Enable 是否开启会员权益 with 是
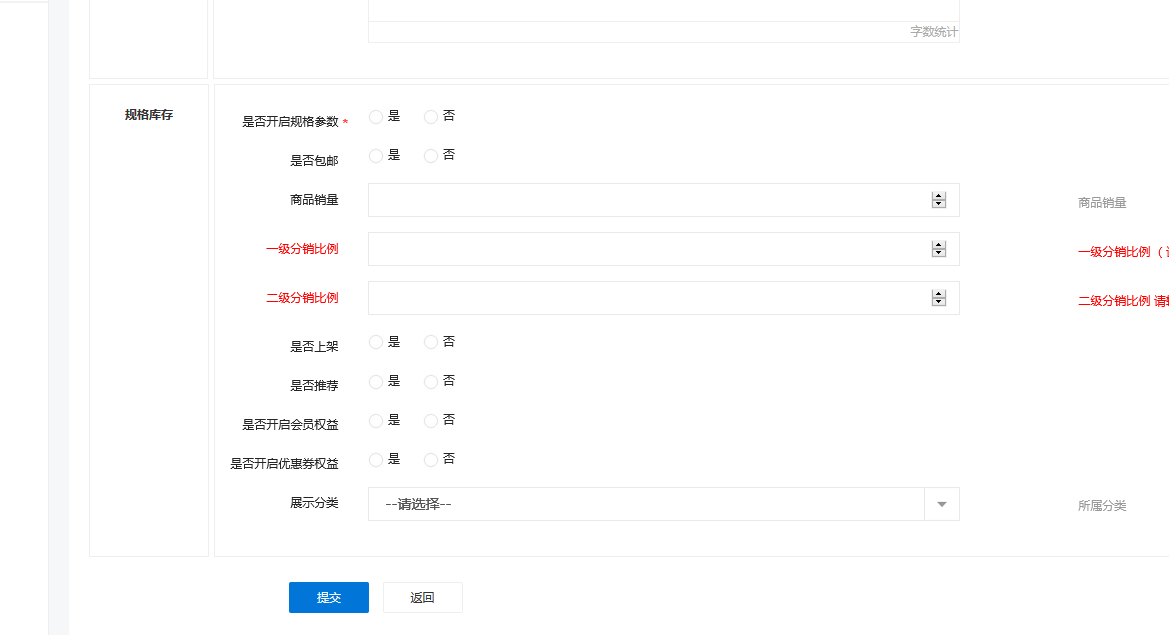 (376, 421)
